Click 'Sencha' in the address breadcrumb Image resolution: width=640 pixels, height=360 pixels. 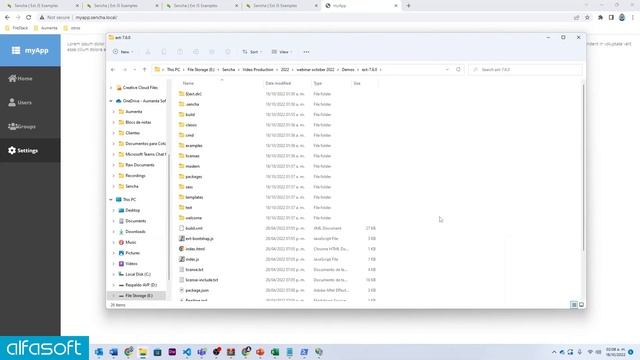229,70
